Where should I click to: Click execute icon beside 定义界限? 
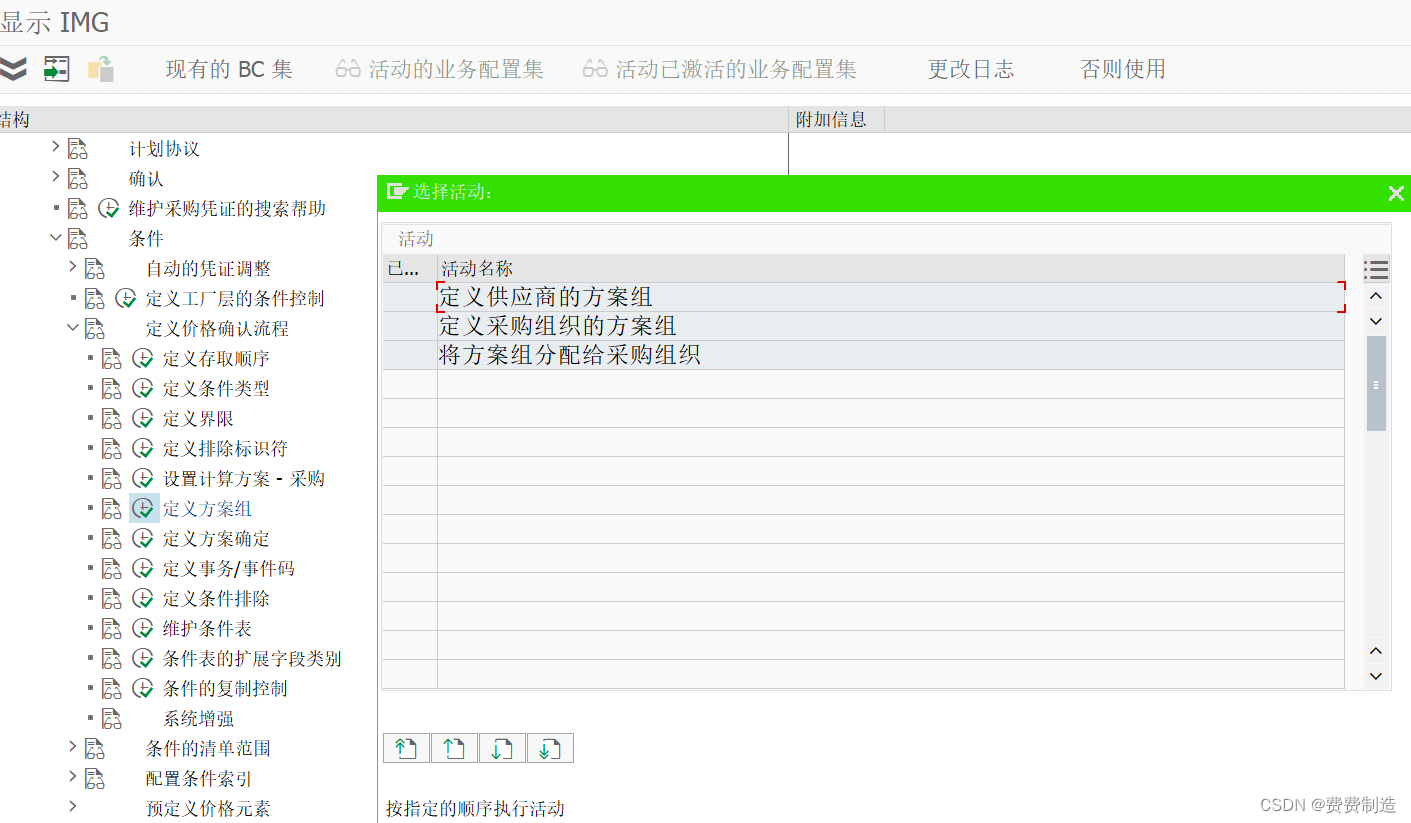point(143,419)
